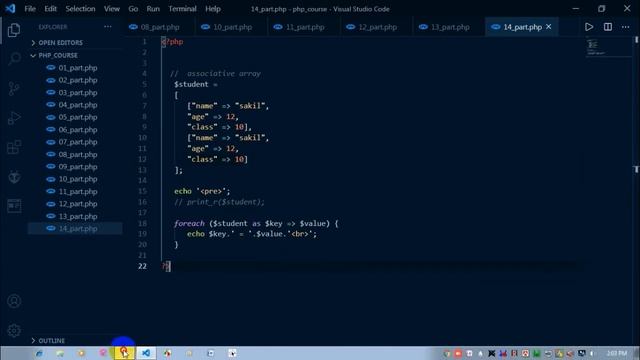Open the Search view in activity bar
Screen dimensions: 640x360
pos(14,59)
